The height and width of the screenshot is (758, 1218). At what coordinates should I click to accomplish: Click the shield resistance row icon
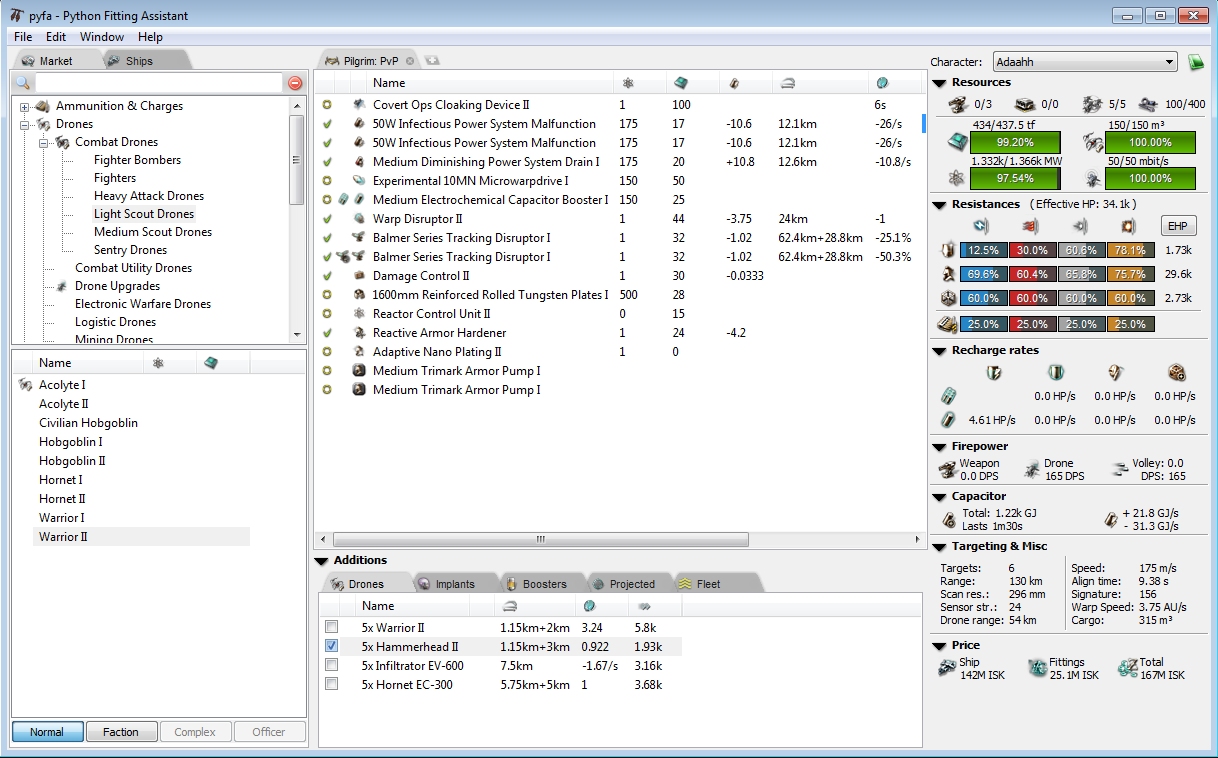(x=948, y=249)
